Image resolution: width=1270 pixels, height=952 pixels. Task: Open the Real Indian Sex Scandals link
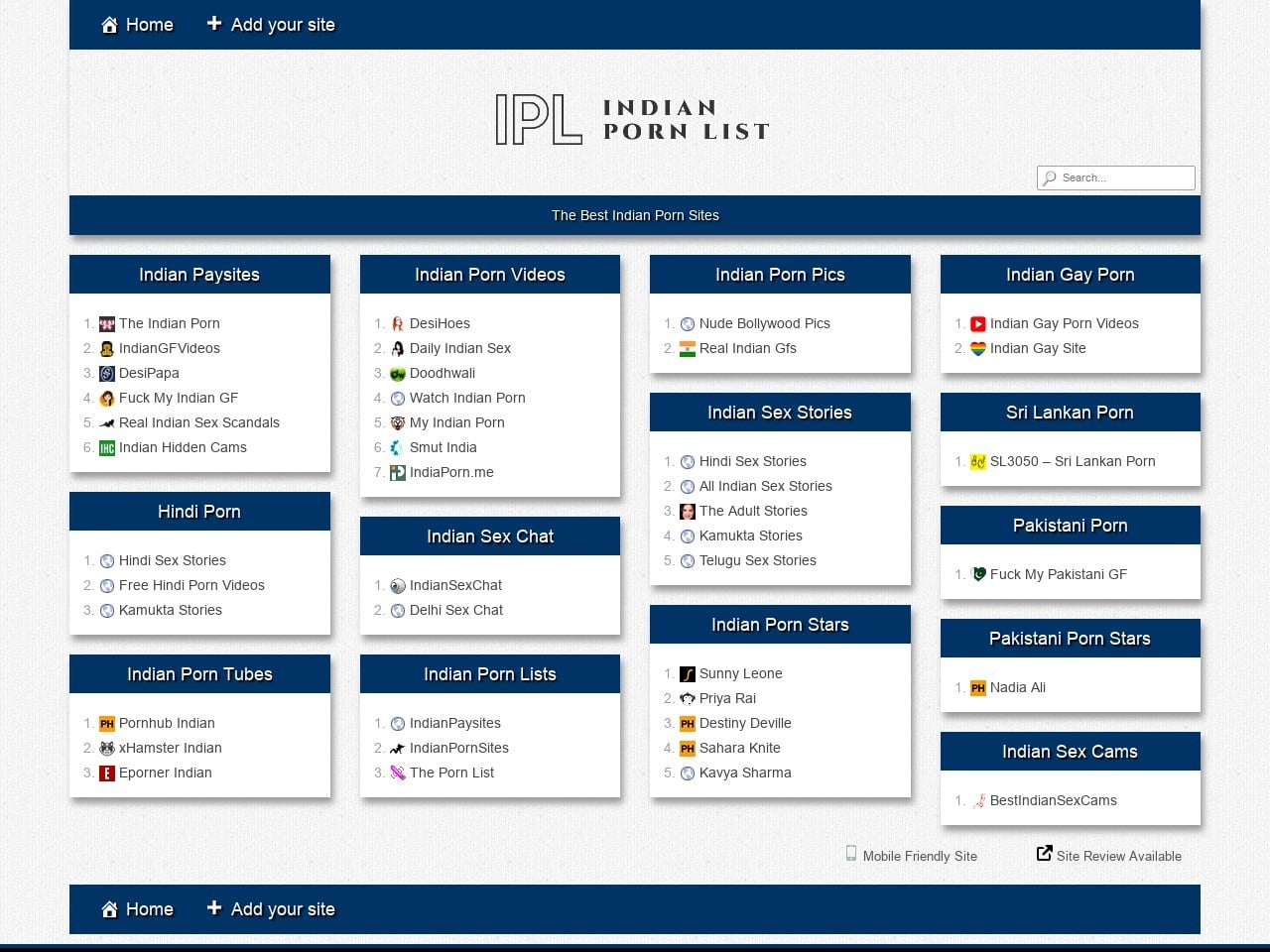[199, 423]
